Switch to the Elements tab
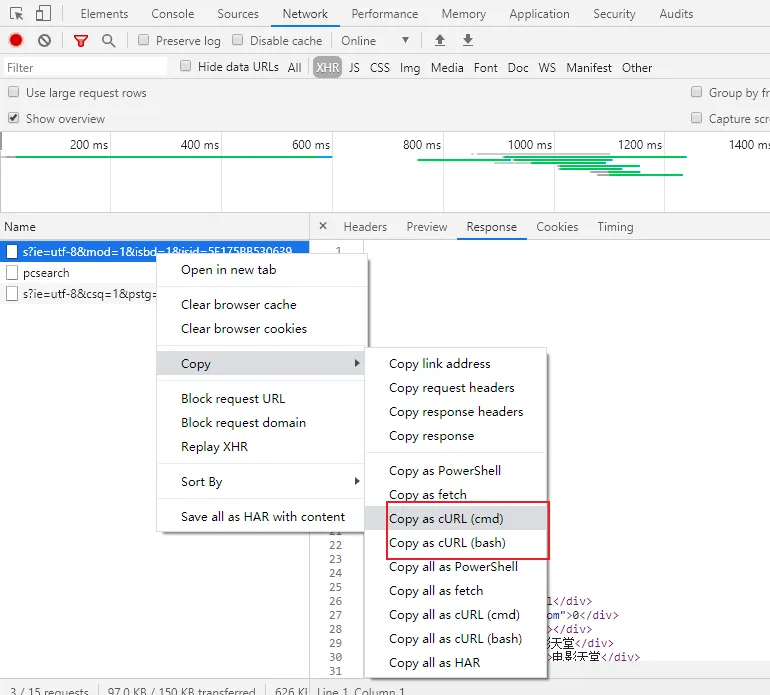This screenshot has width=770, height=695. 104,14
